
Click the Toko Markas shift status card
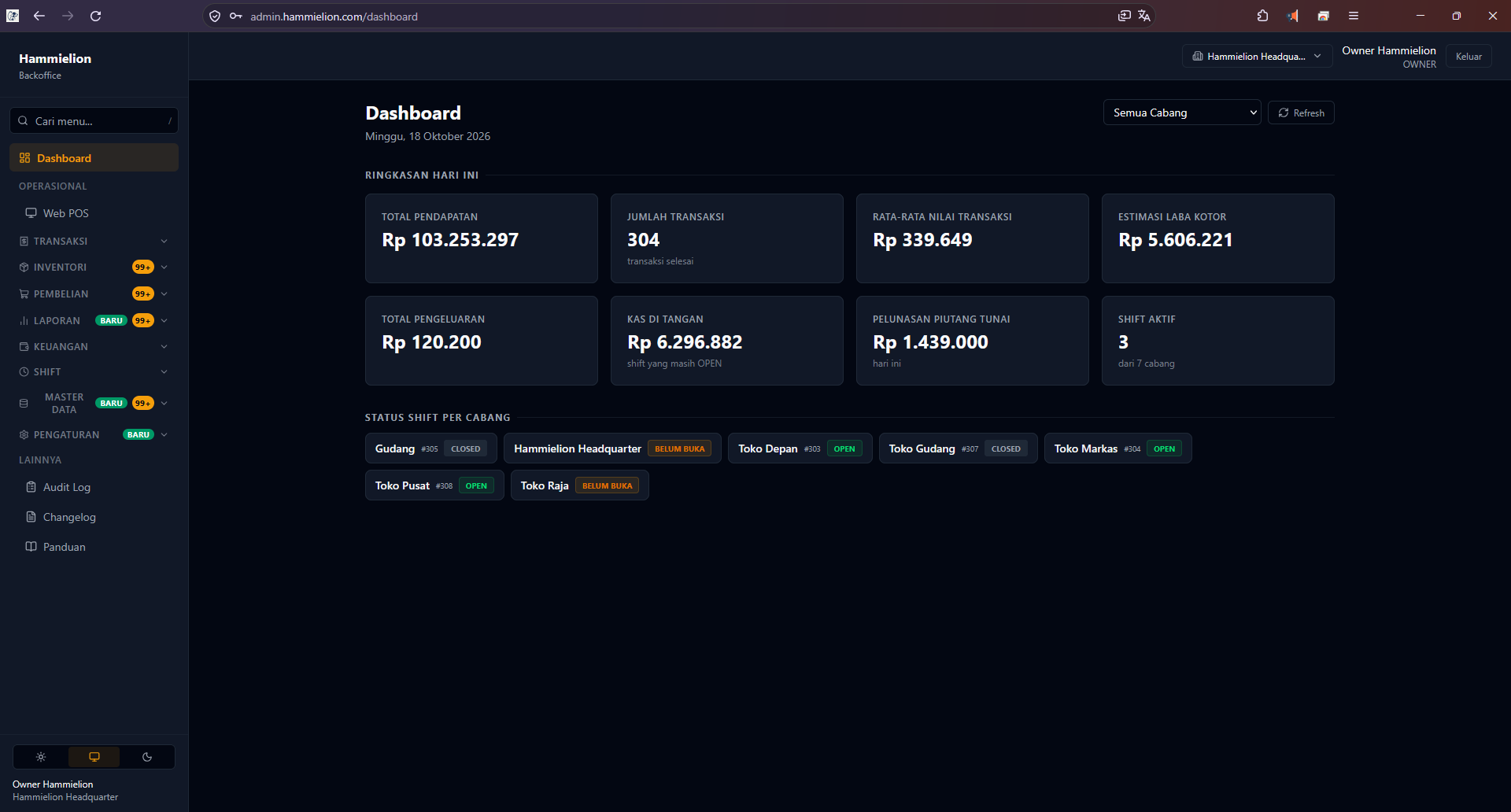(1118, 448)
